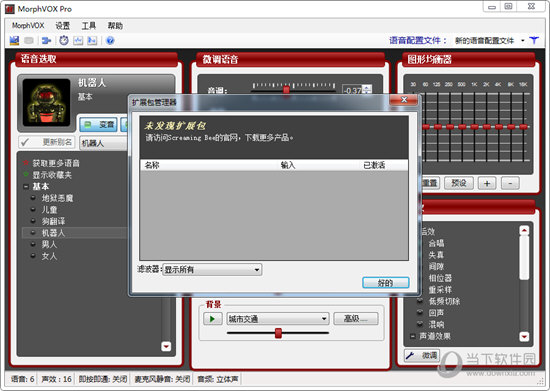This screenshot has width=550, height=391.
Task: Click the bullet icon beside 地狱恶魔
Action: 33,198
